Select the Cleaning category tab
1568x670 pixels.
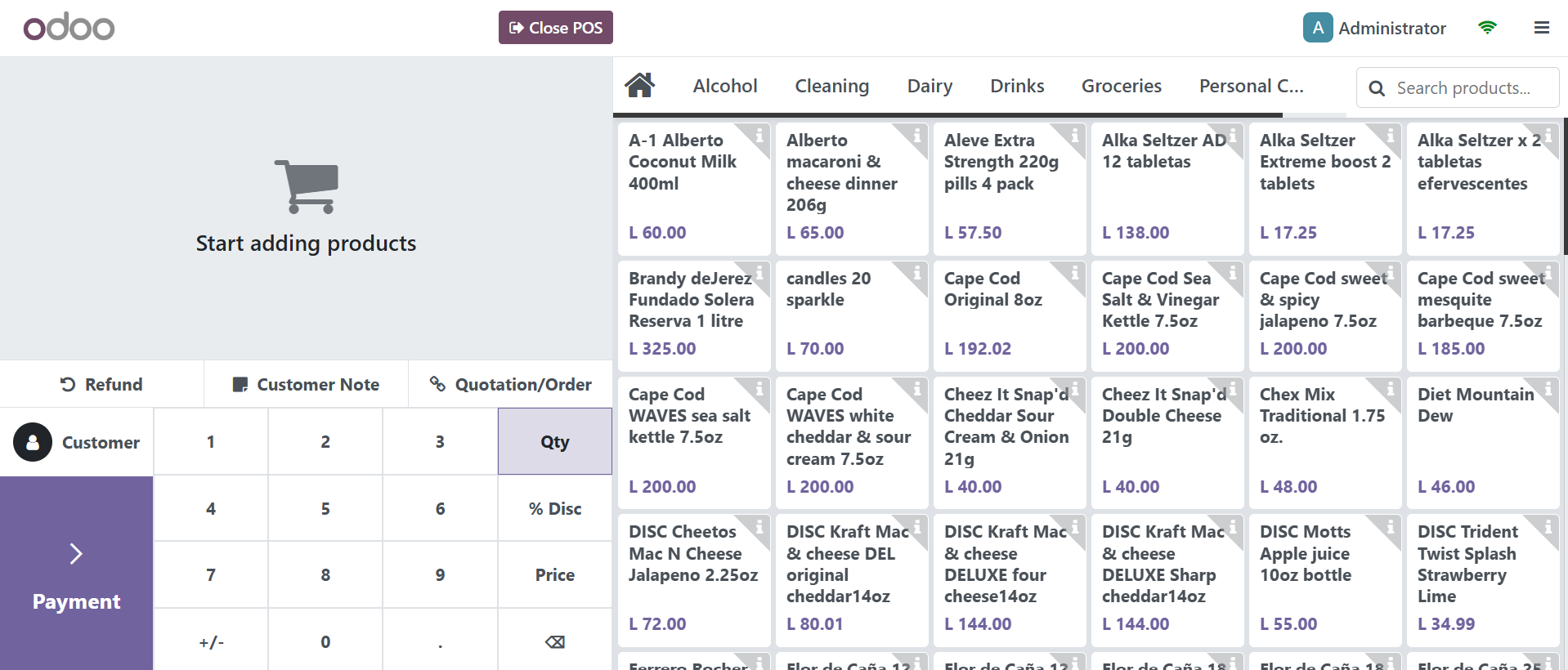pyautogui.click(x=832, y=86)
